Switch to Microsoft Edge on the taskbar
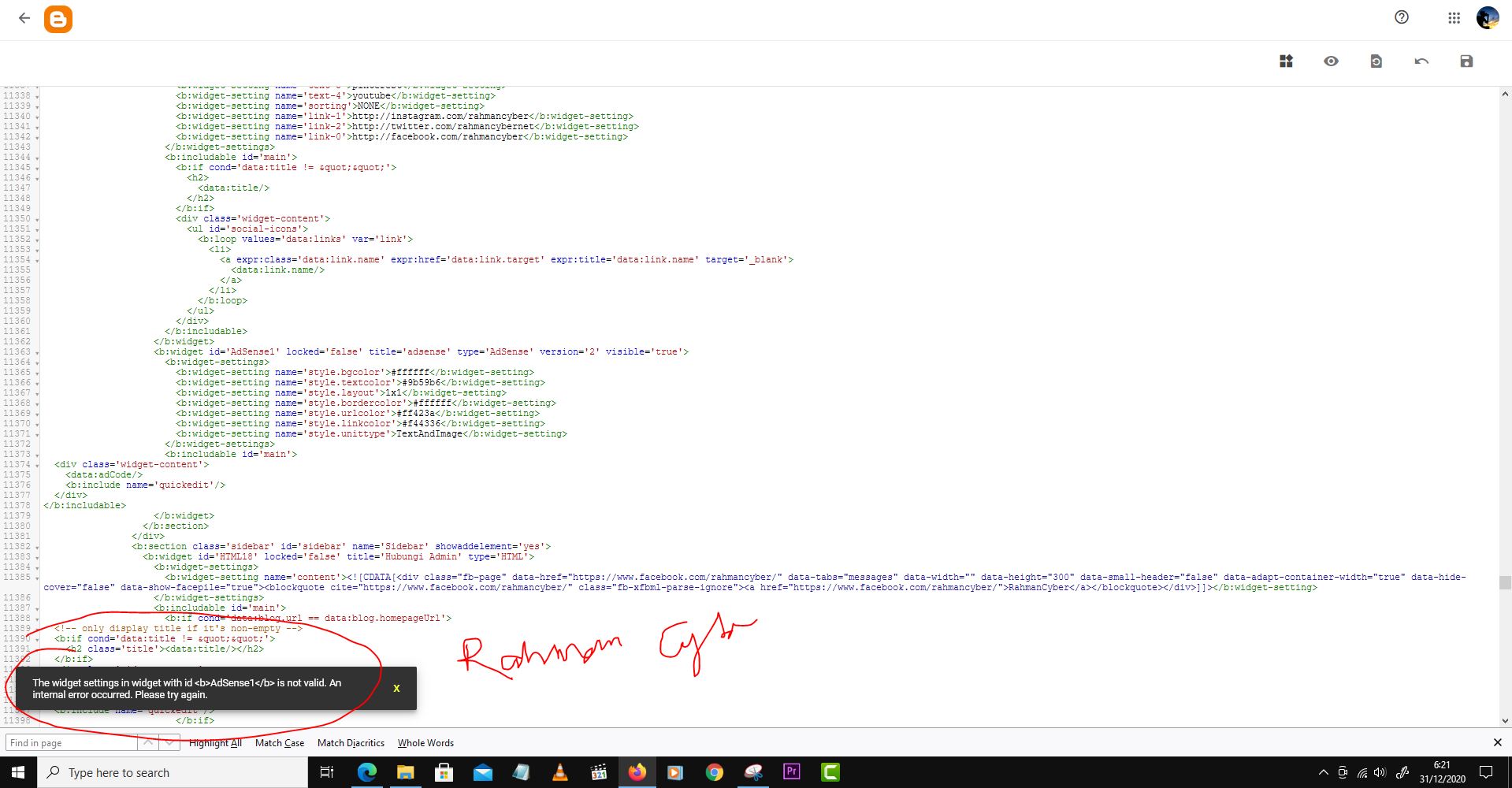 tap(367, 772)
